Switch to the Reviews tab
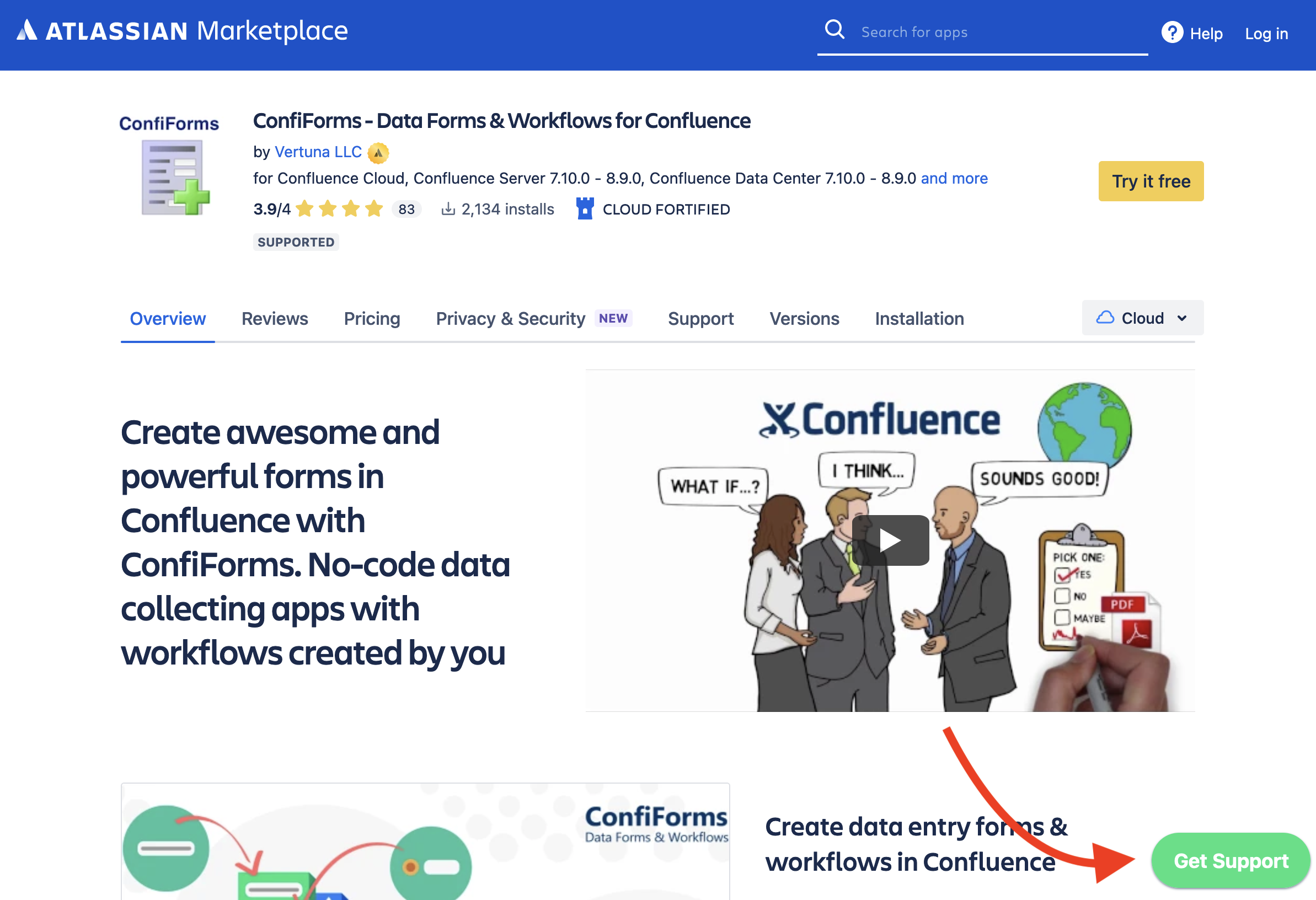The image size is (1316, 900). (275, 319)
